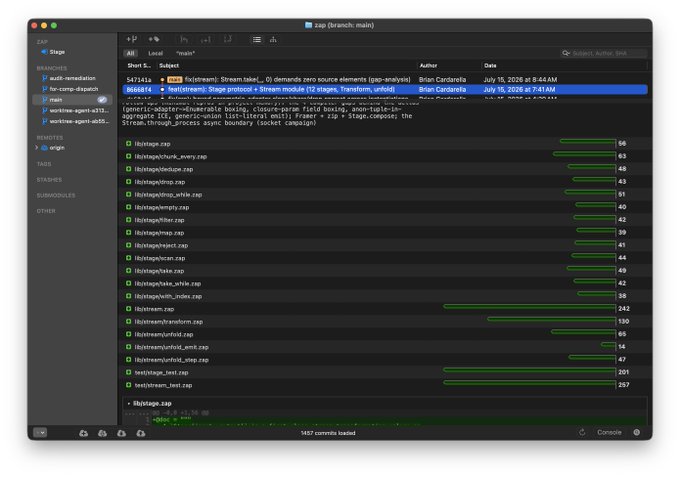Click the cherry-pick commit toolbar icon
Screen dimensions: 680x477
click(206, 39)
